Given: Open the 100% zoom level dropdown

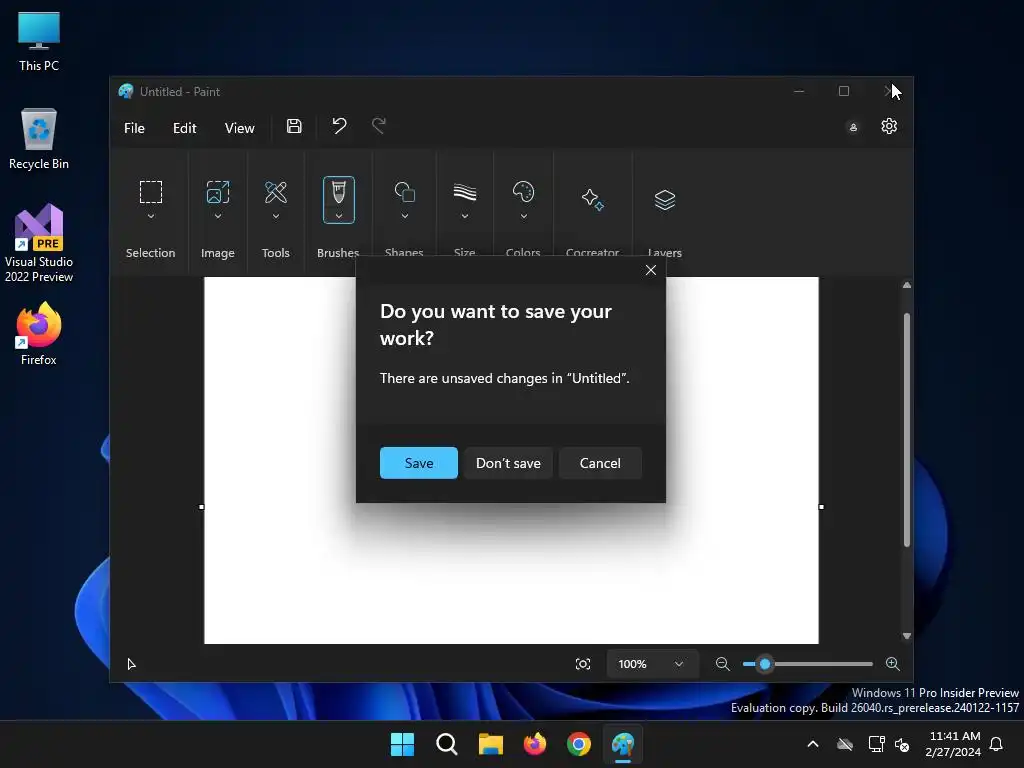Looking at the screenshot, I should coord(652,664).
